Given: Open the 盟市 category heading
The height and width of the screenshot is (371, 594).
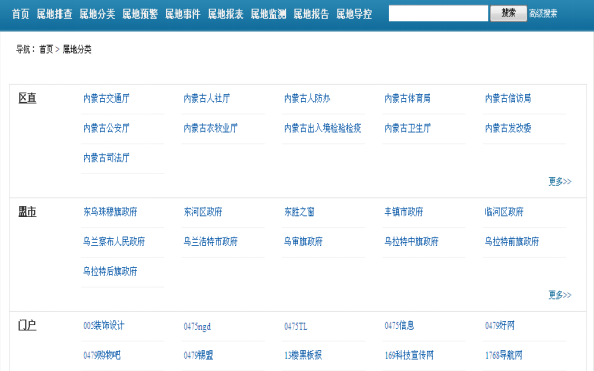Looking at the screenshot, I should click(27, 211).
